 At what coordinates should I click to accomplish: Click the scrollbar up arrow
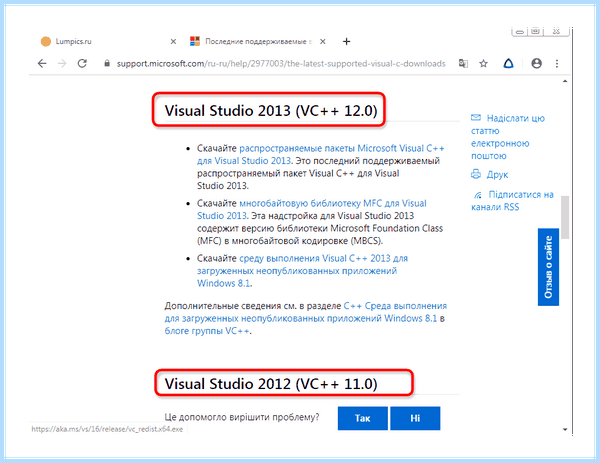pos(565,81)
